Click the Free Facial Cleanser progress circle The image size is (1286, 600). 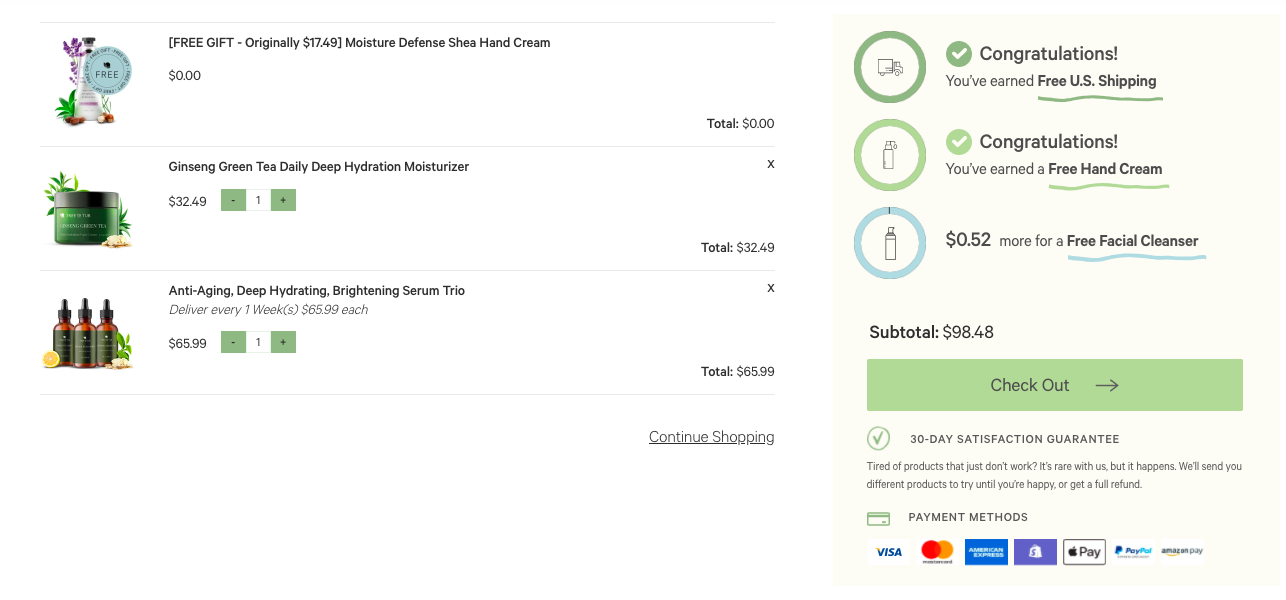[x=890, y=243]
